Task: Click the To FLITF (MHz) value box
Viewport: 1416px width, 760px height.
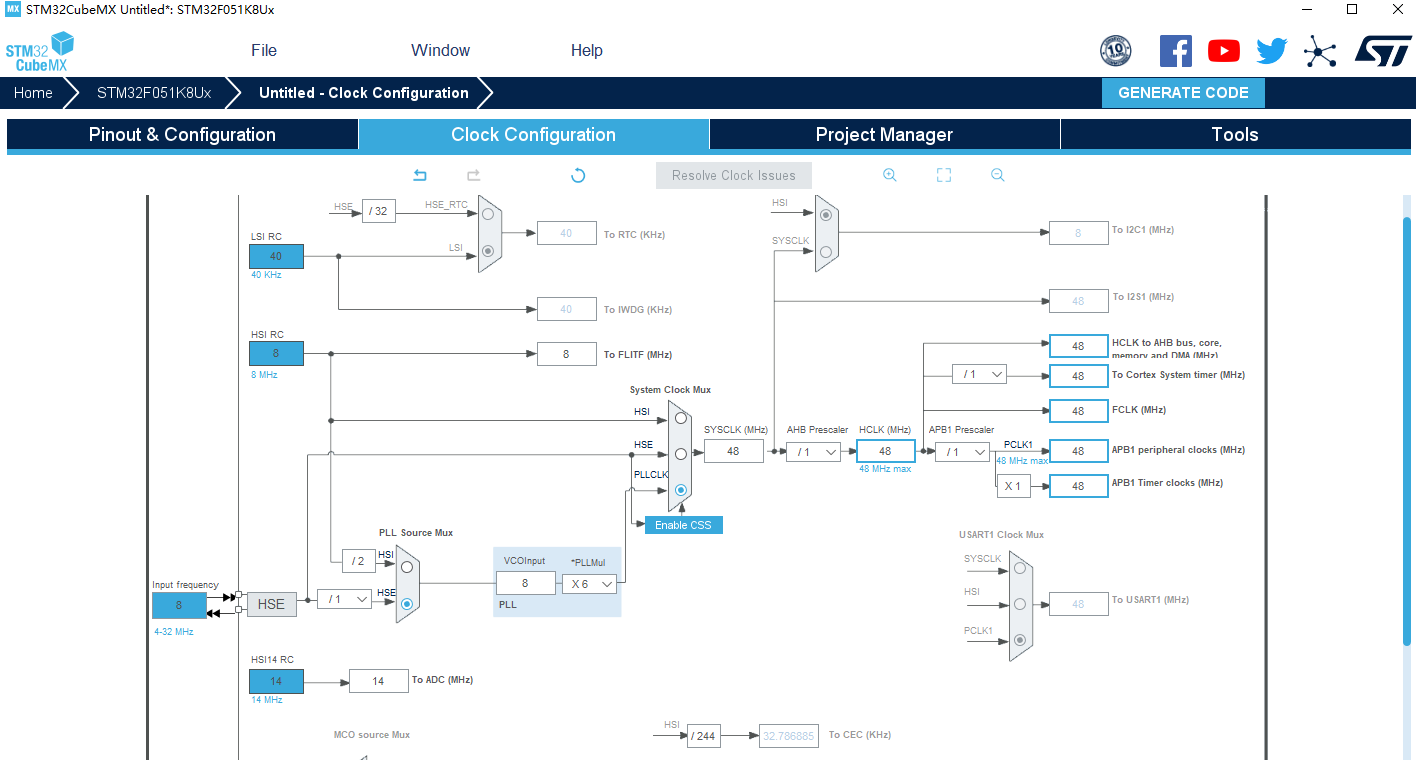Action: (566, 354)
